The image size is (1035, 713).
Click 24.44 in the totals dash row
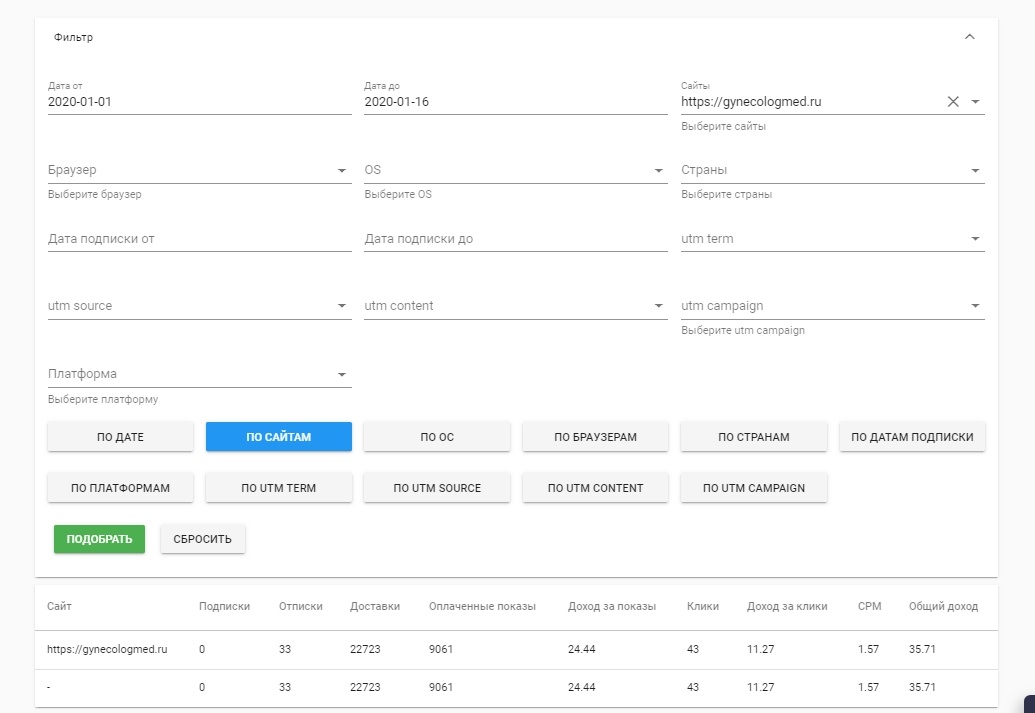coord(582,687)
